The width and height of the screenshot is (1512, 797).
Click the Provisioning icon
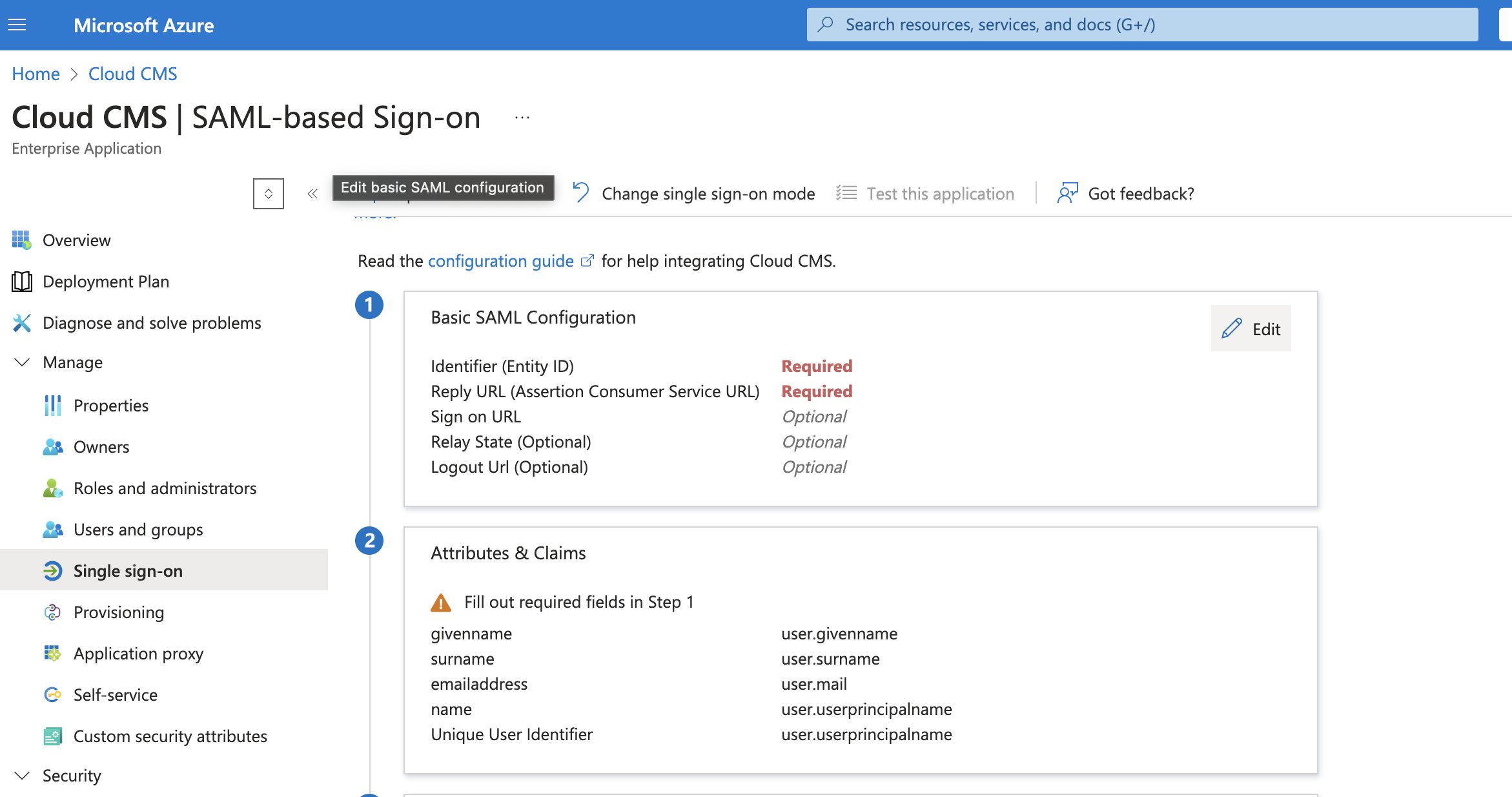coord(52,612)
